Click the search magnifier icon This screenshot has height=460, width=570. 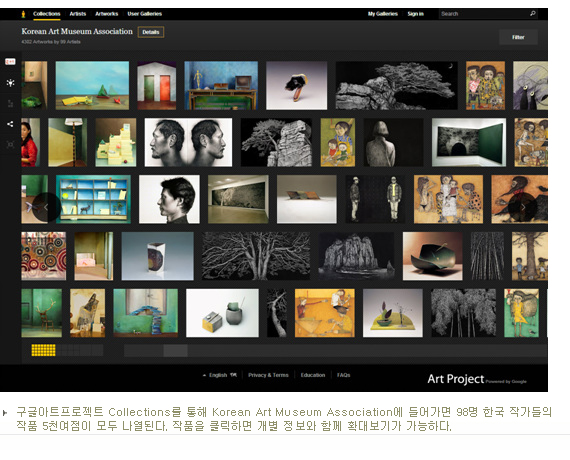tap(533, 14)
